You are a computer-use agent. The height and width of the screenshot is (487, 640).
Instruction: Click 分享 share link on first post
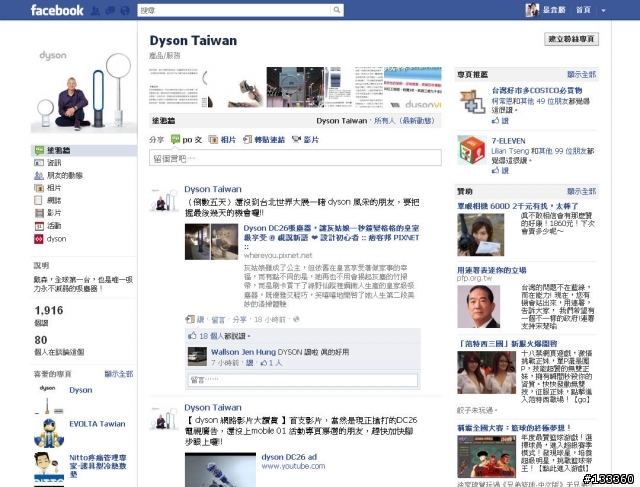[x=240, y=320]
